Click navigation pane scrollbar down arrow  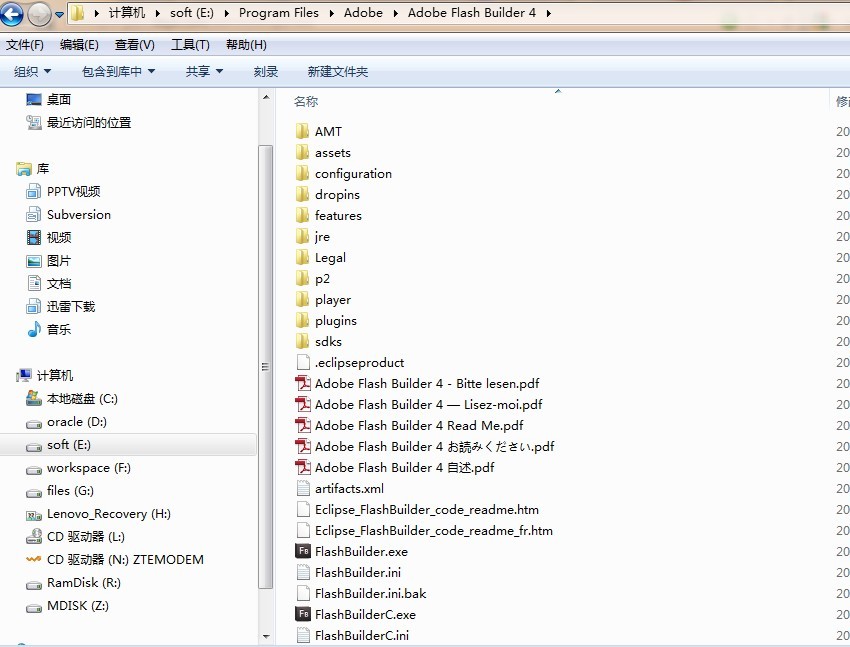(x=266, y=637)
